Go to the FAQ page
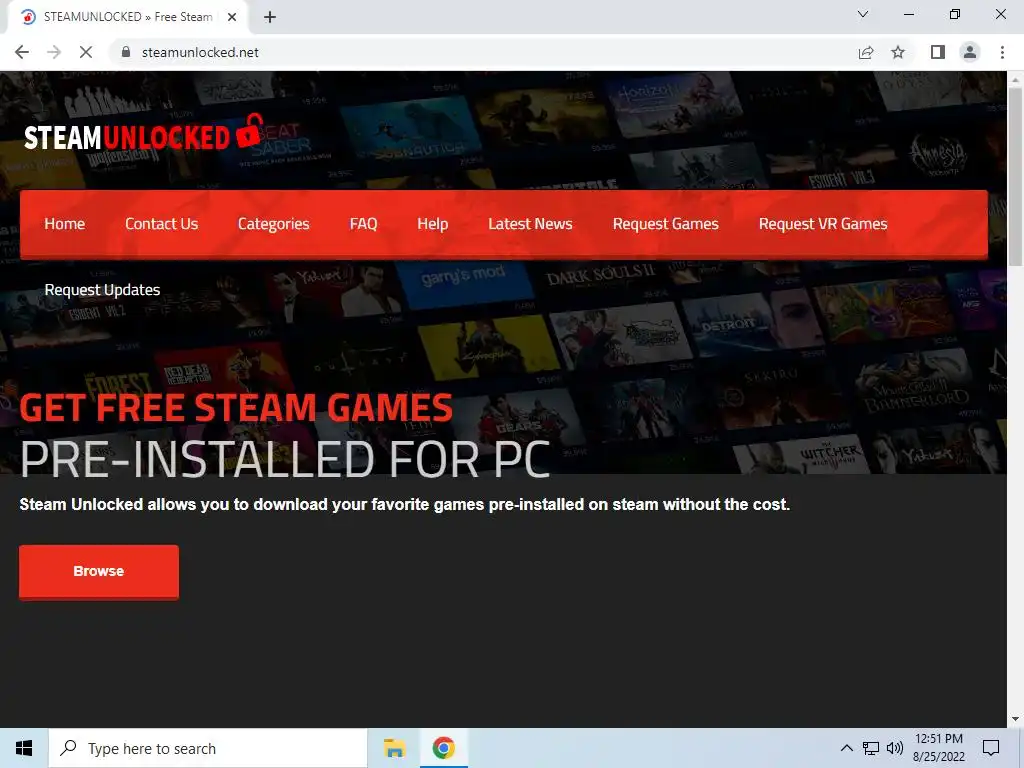 coord(363,224)
